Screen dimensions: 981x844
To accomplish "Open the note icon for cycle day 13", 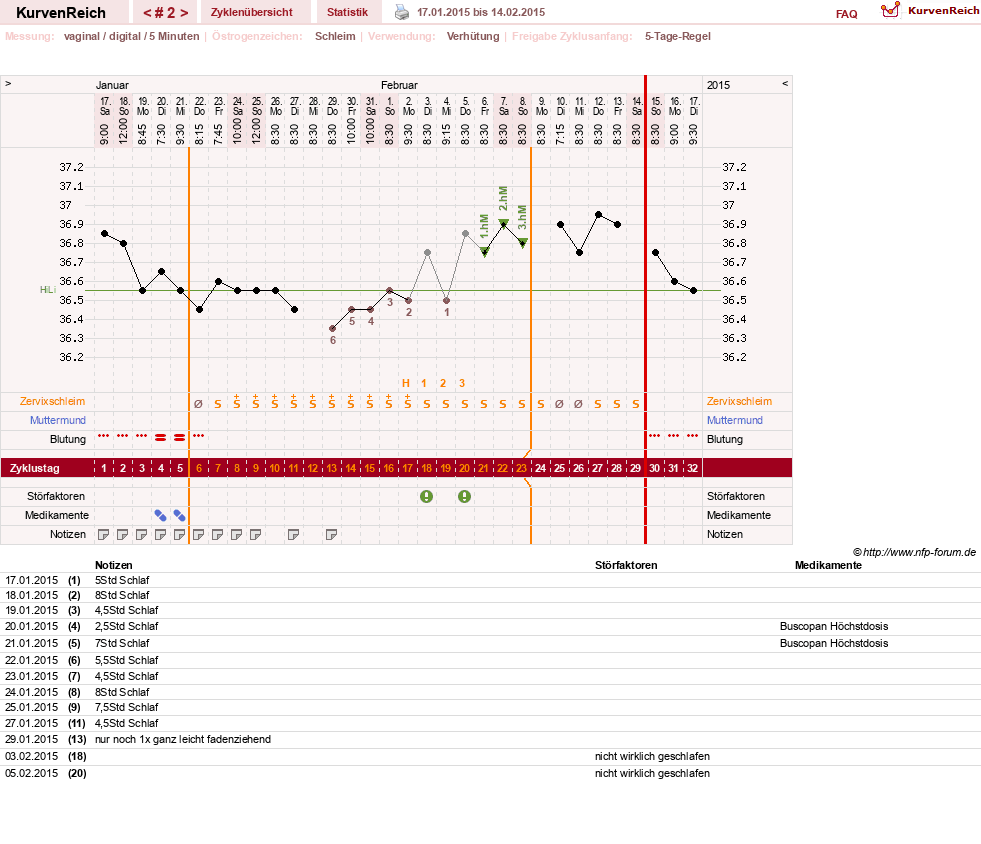I will [332, 534].
